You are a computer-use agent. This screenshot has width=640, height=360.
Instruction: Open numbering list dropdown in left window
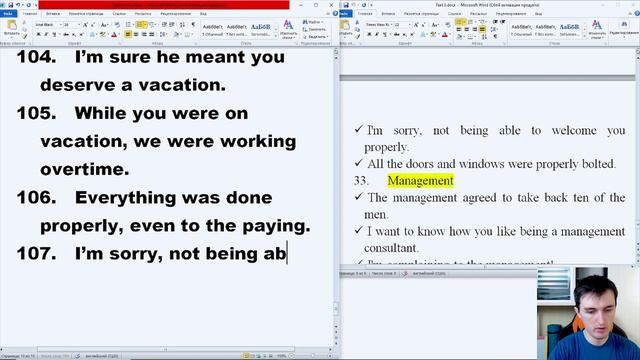pos(145,24)
